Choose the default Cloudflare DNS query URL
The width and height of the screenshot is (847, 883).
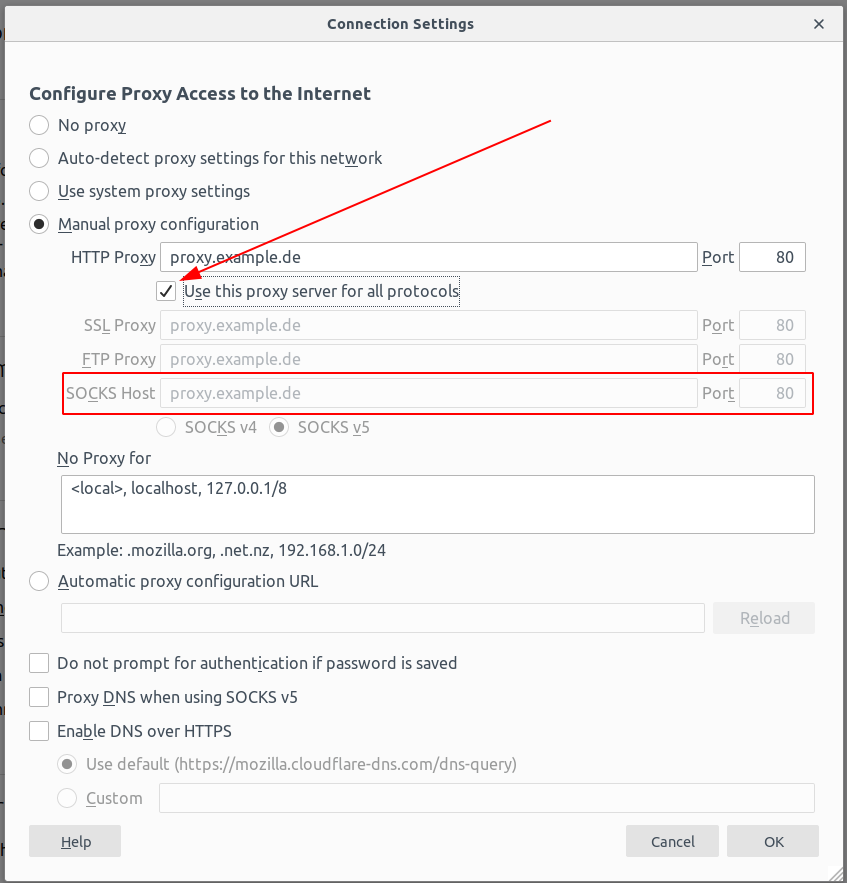click(66, 764)
